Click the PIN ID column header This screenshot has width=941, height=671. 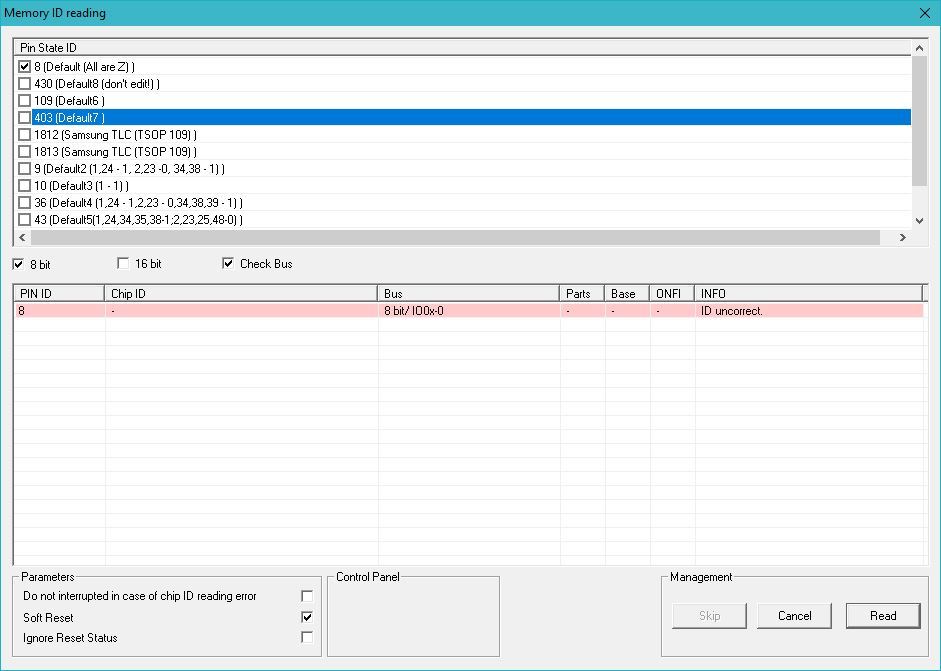[59, 293]
